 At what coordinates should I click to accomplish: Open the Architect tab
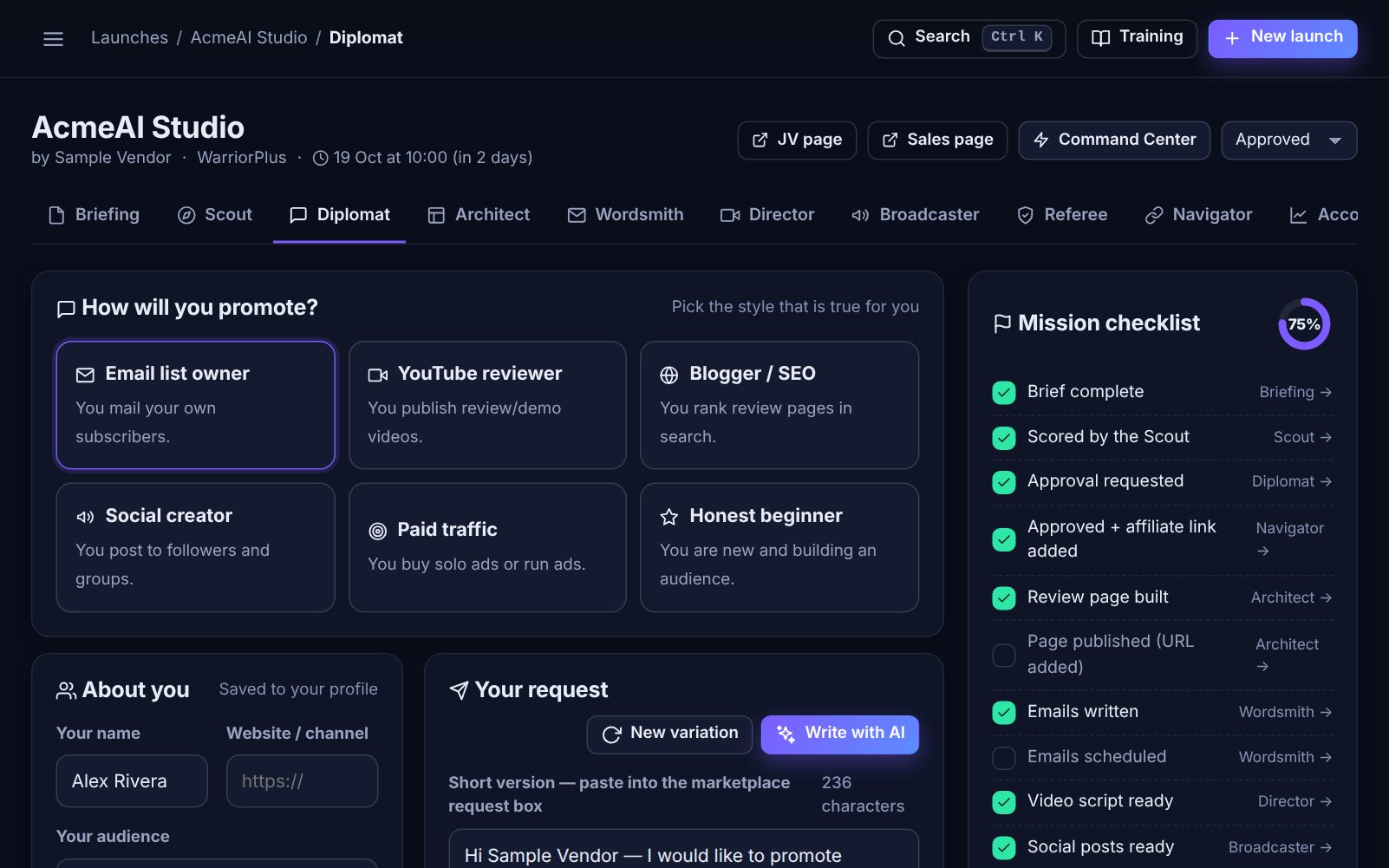[x=479, y=215]
